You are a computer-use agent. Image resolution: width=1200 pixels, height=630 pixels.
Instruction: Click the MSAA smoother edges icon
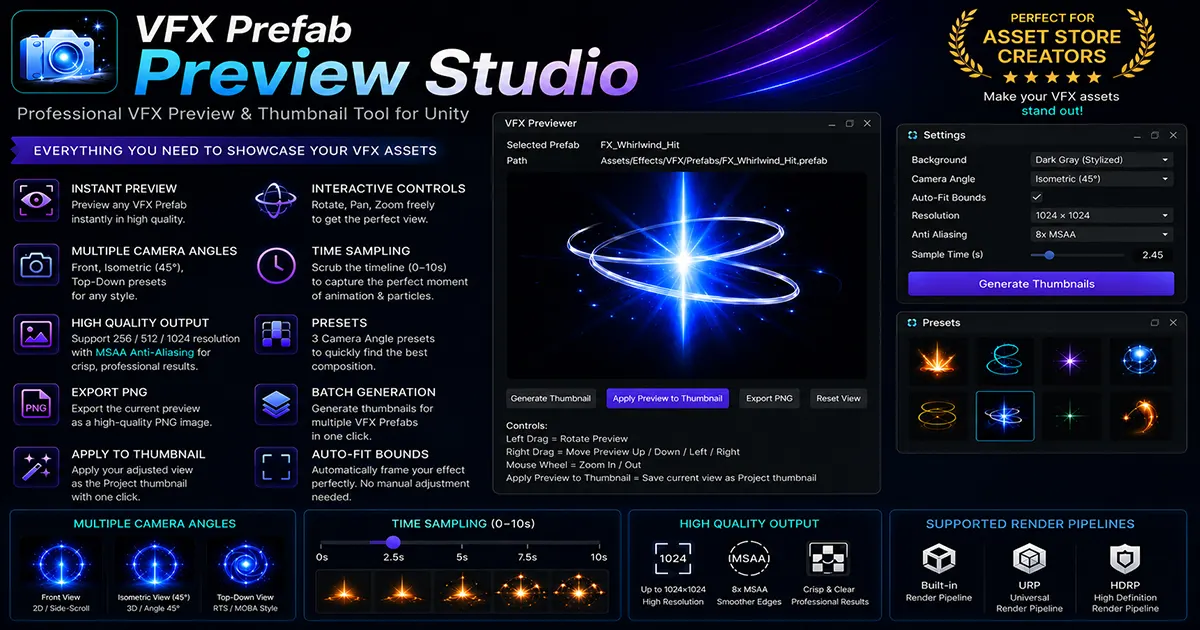point(749,558)
